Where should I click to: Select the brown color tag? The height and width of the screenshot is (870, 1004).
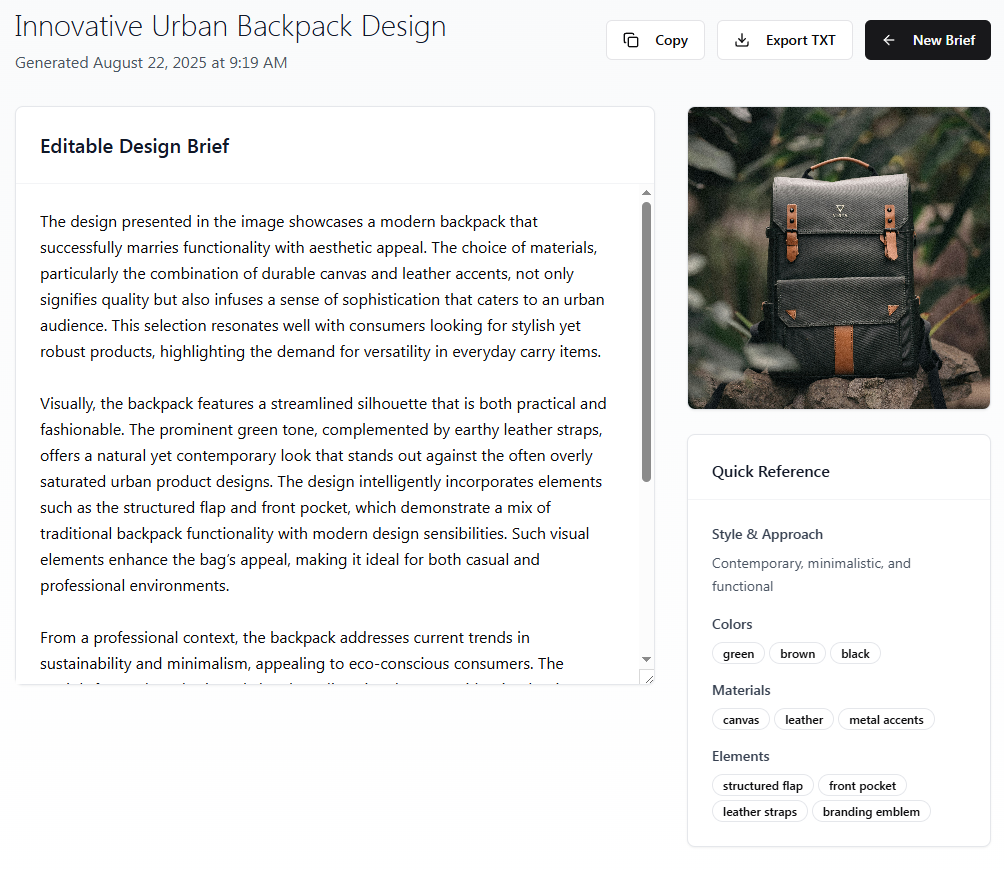(797, 653)
